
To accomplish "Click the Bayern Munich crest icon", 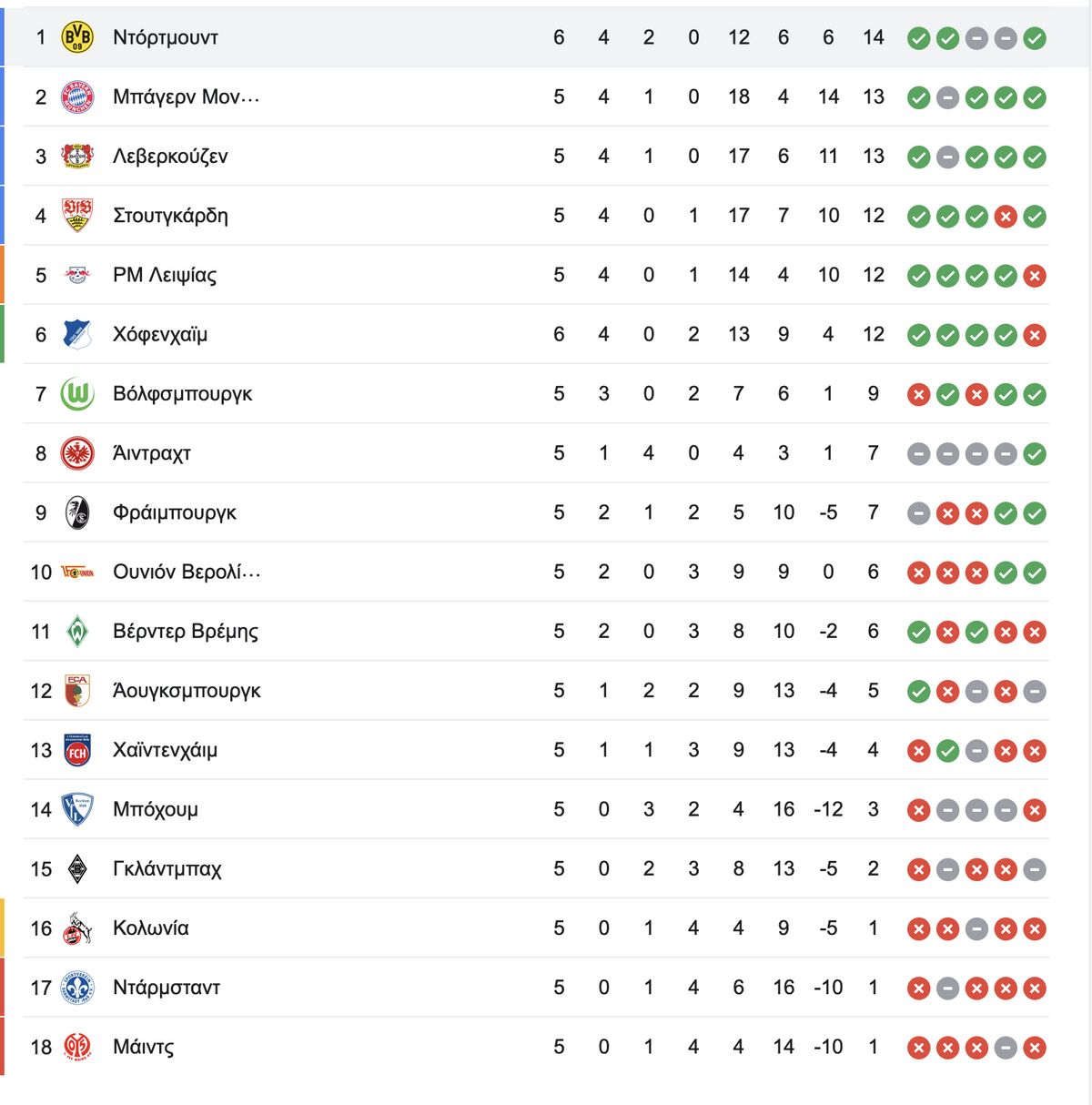I will [x=77, y=96].
